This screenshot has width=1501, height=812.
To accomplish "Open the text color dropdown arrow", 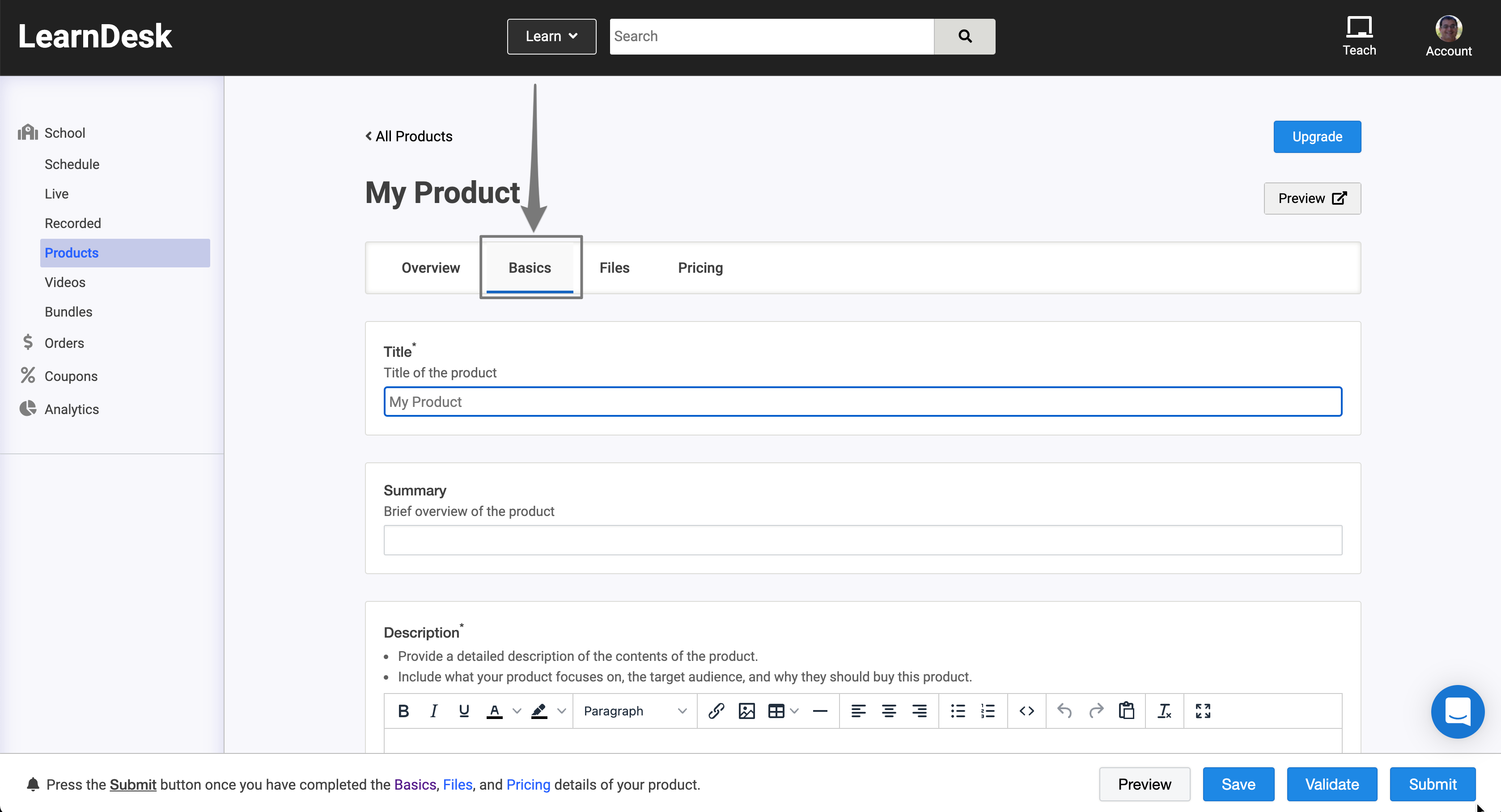I will pos(517,710).
